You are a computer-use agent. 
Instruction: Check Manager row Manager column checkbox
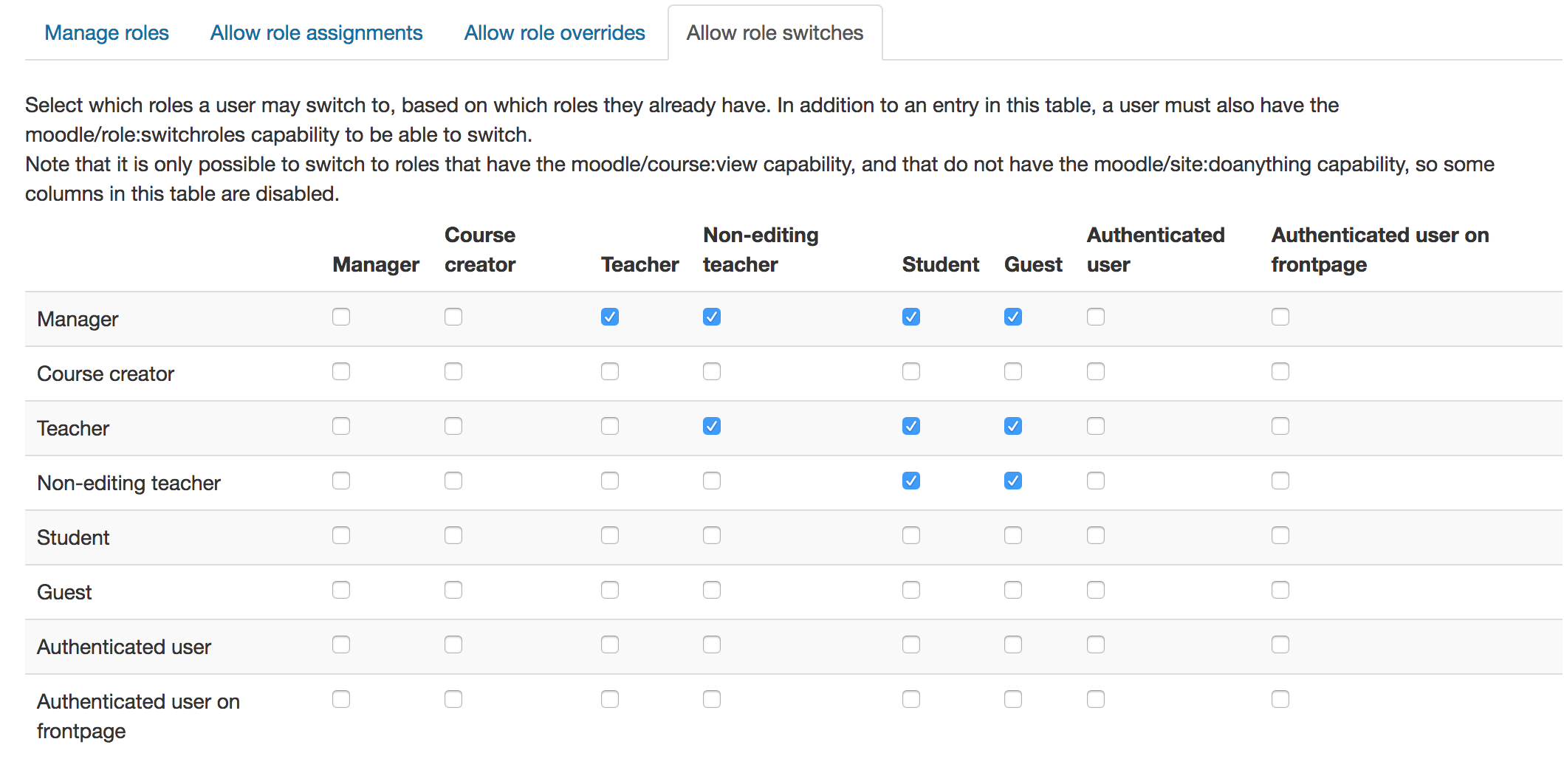[x=341, y=317]
